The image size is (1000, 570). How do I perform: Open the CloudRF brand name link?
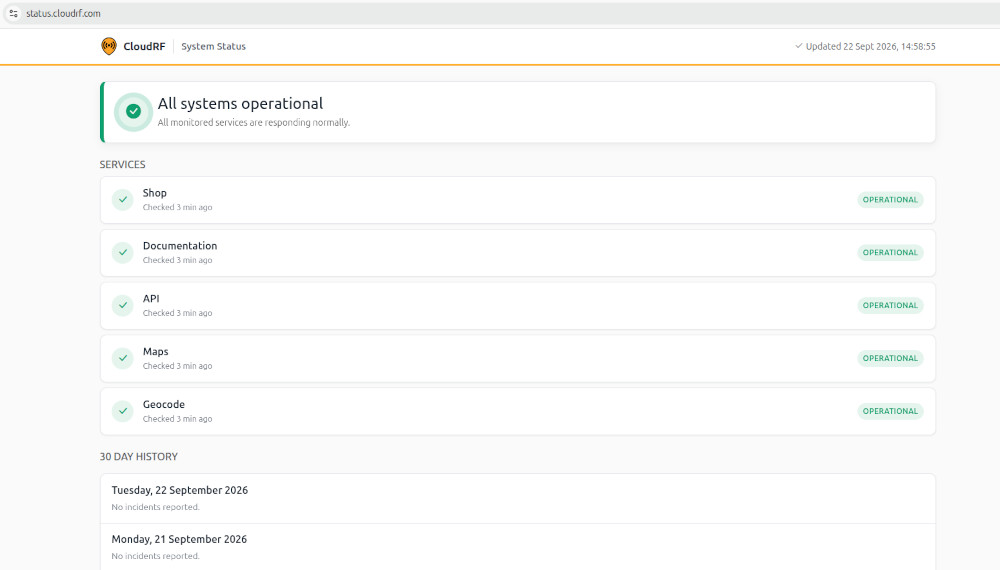(144, 47)
